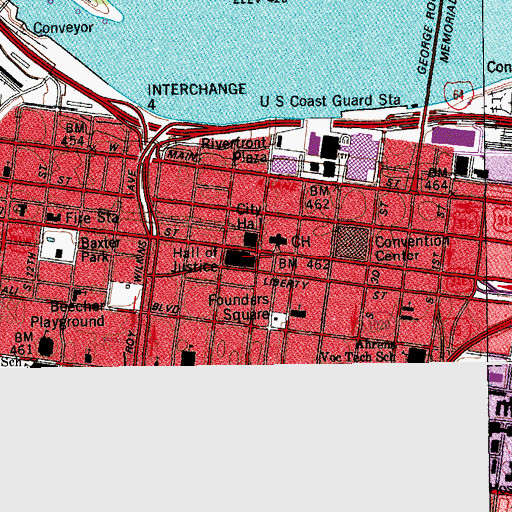Click the Founders Square label

click(x=239, y=307)
